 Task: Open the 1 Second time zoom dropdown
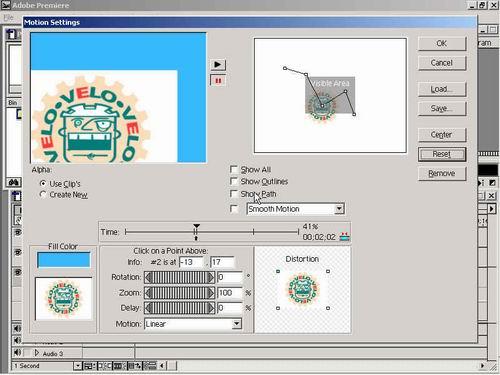(x=77, y=366)
